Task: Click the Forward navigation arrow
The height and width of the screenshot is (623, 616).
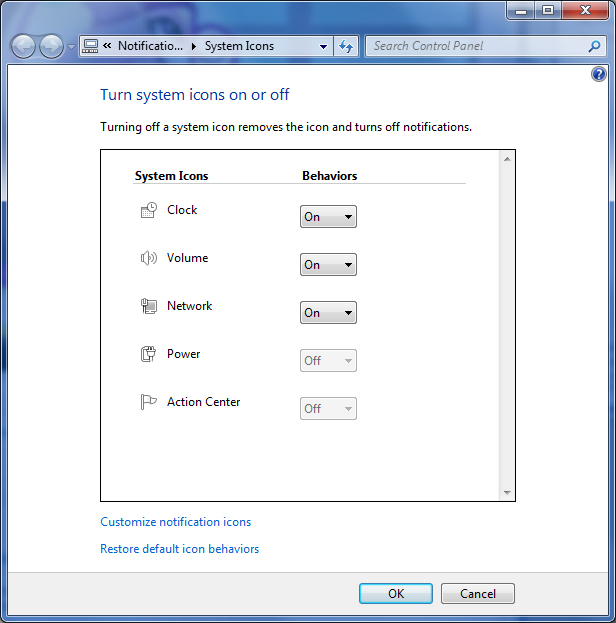Action: point(51,46)
